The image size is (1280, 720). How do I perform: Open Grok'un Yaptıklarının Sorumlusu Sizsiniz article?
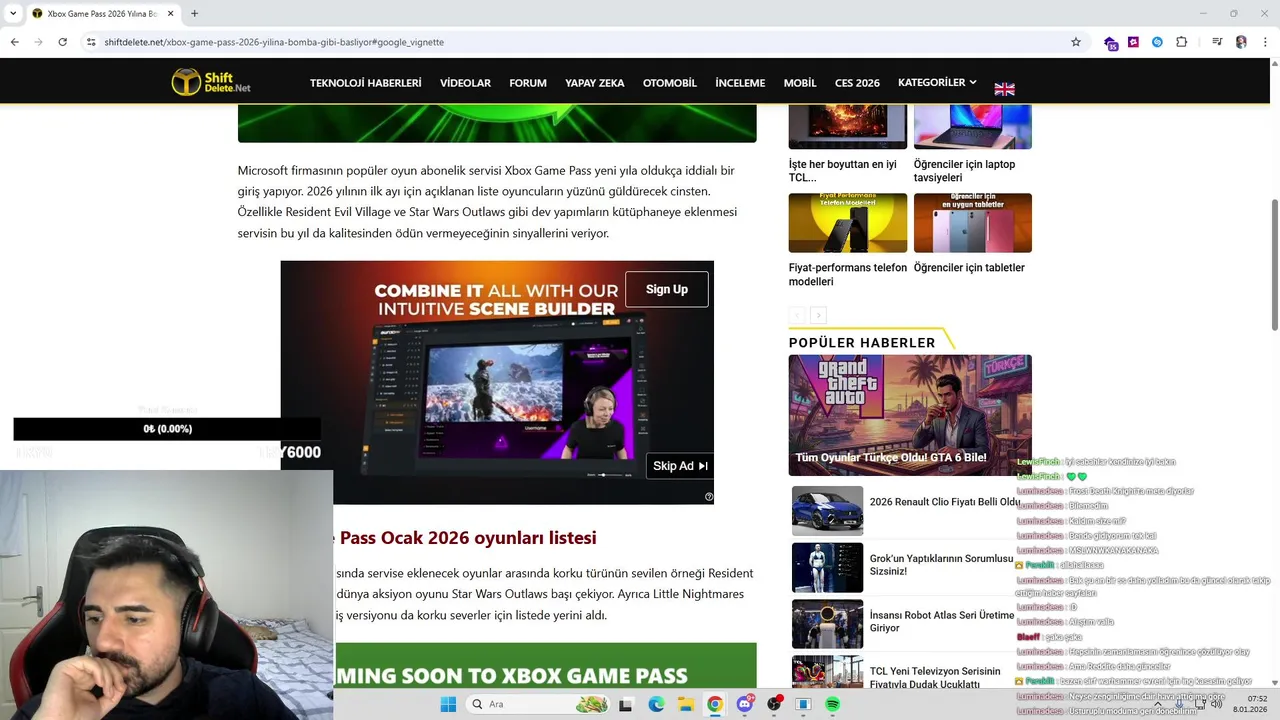pyautogui.click(x=941, y=565)
